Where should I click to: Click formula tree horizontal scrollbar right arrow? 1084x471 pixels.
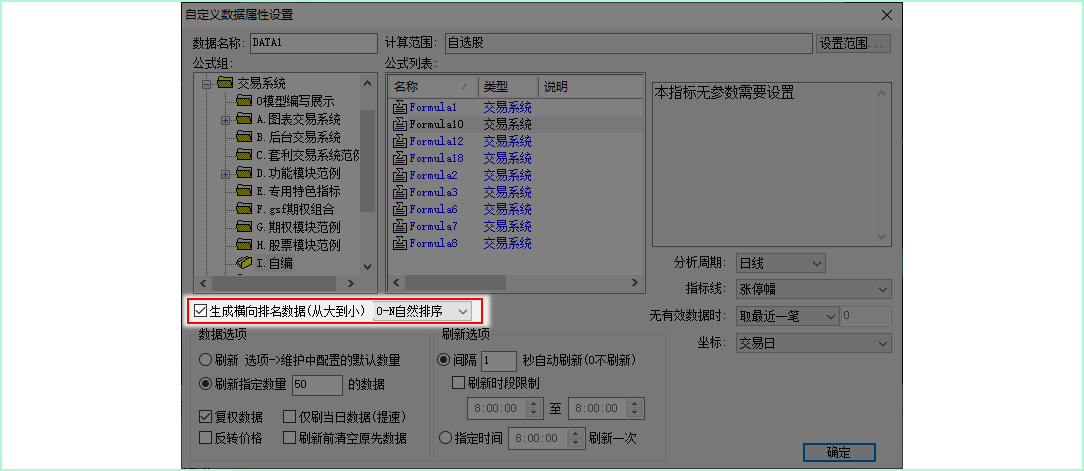click(x=351, y=284)
